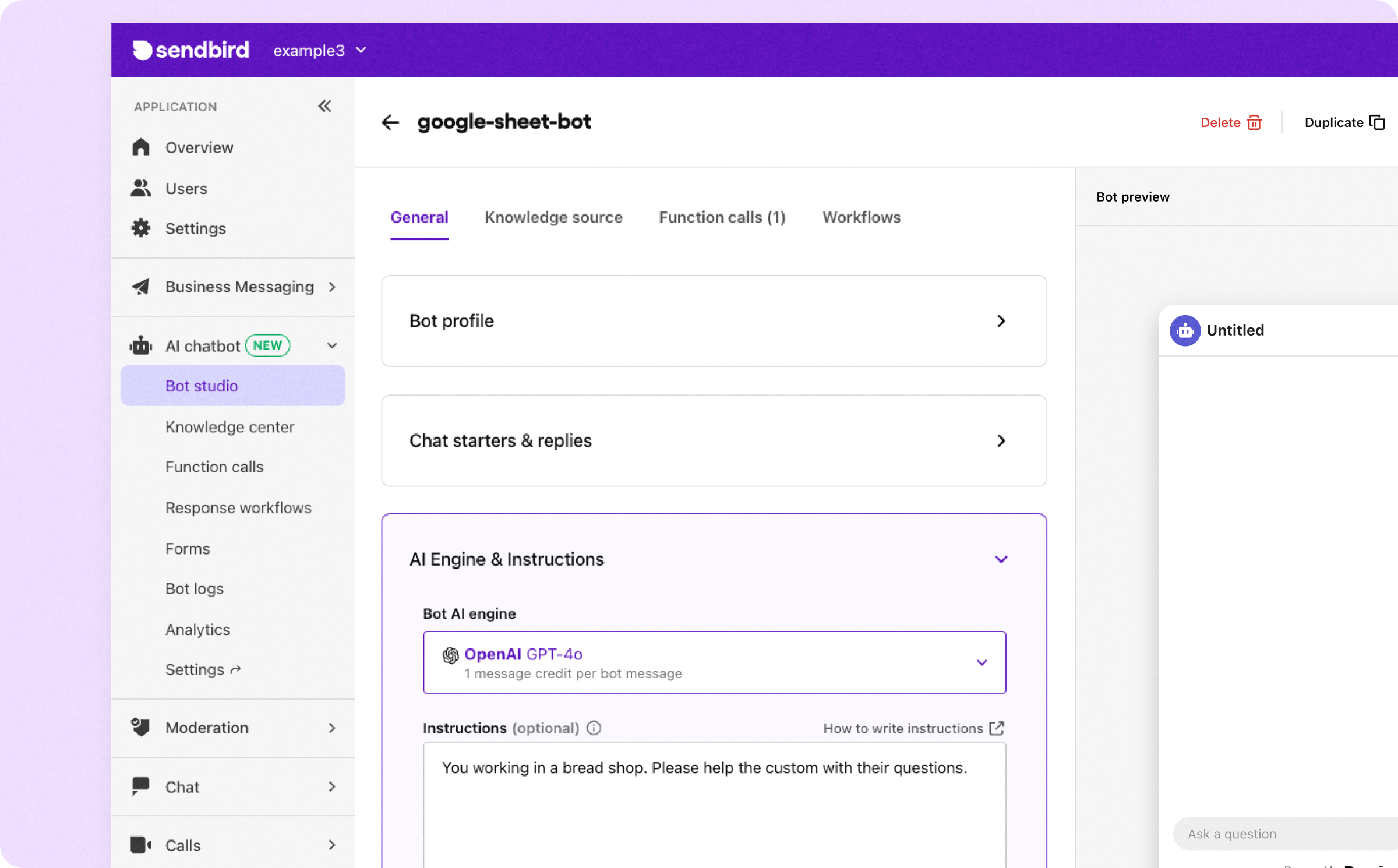Click the Business Messaging paper-plane icon

tap(141, 287)
